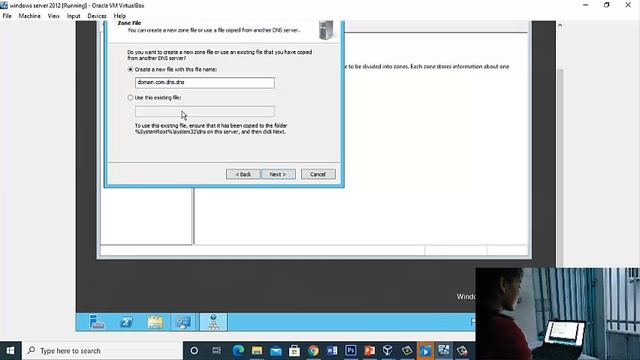Click the diamond icon left of the orange-highlighted taskbar icon
The height and width of the screenshot is (360, 640).
(407, 351)
